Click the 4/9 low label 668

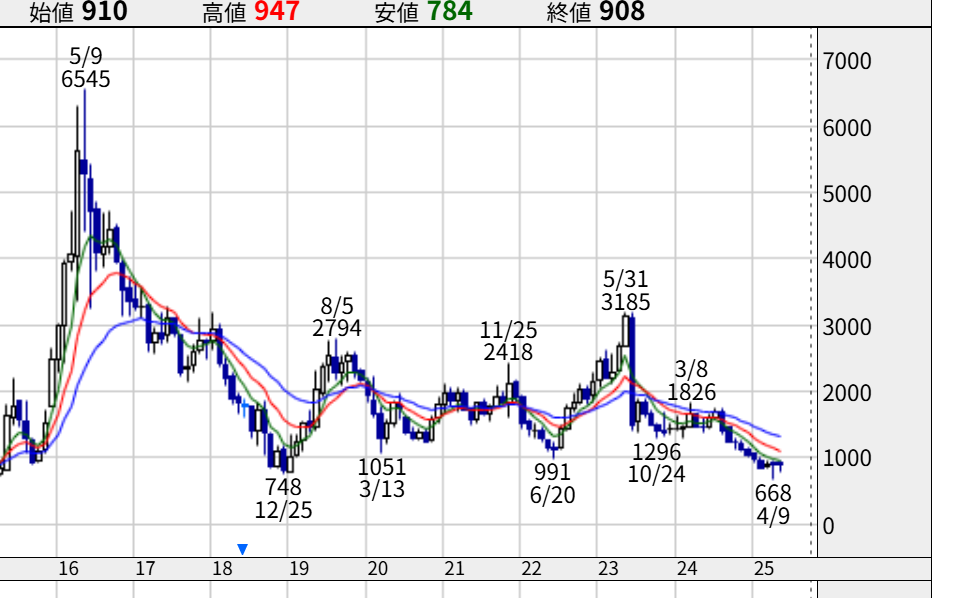pyautogui.click(x=773, y=493)
